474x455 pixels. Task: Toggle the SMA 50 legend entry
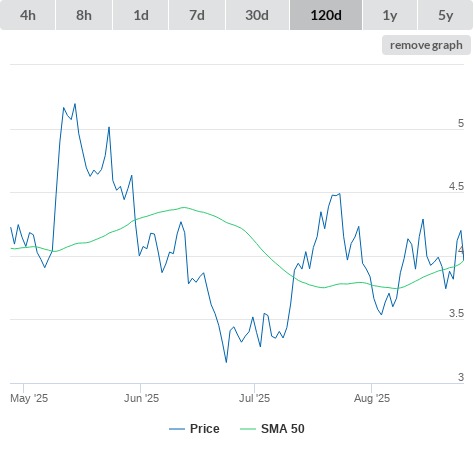272,429
